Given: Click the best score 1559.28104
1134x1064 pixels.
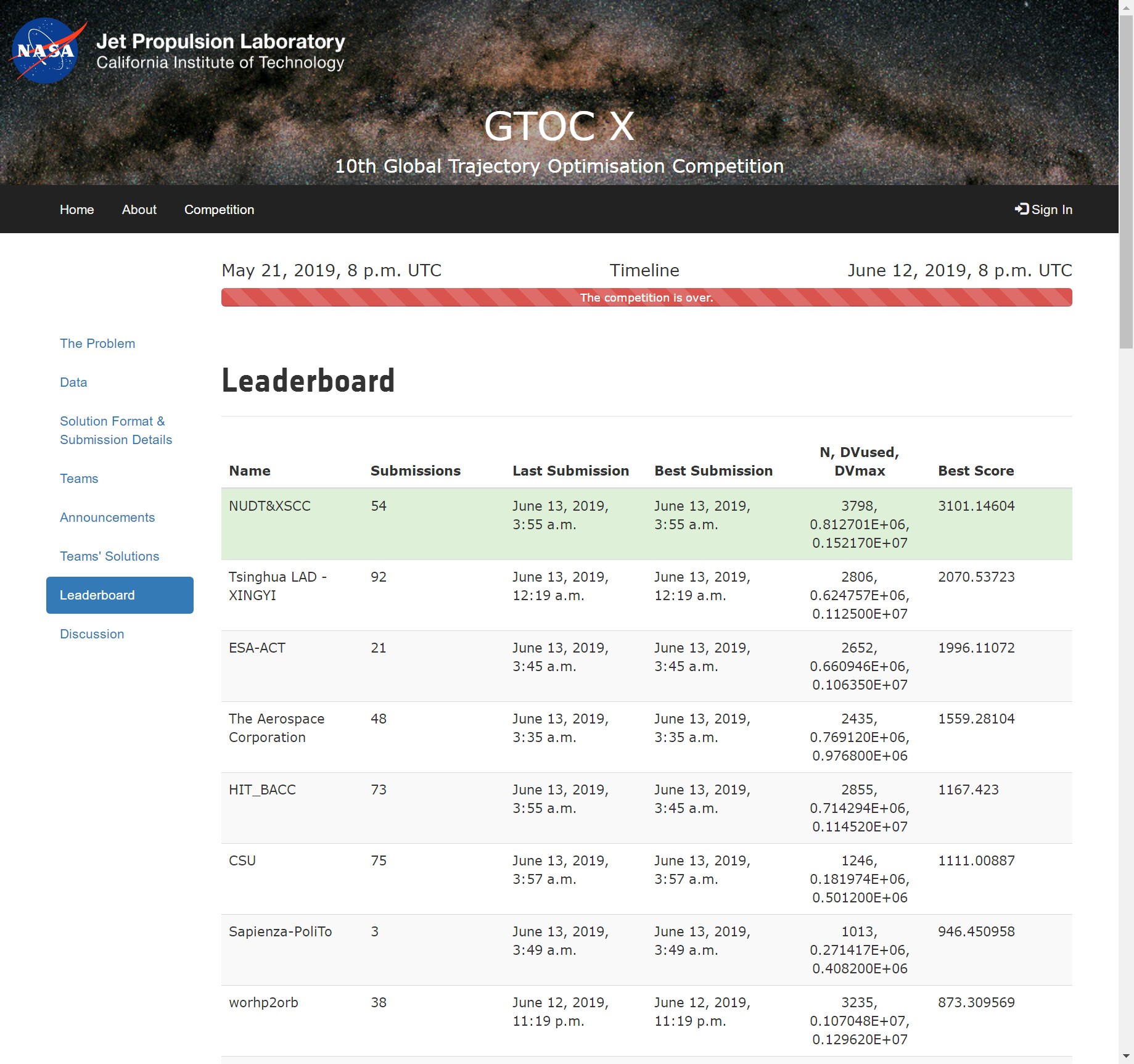Looking at the screenshot, I should pos(976,719).
